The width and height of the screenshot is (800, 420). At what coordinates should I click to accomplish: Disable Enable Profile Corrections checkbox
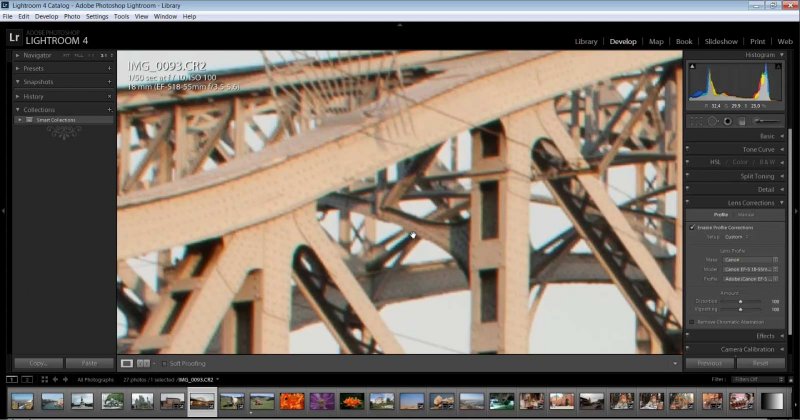click(692, 228)
